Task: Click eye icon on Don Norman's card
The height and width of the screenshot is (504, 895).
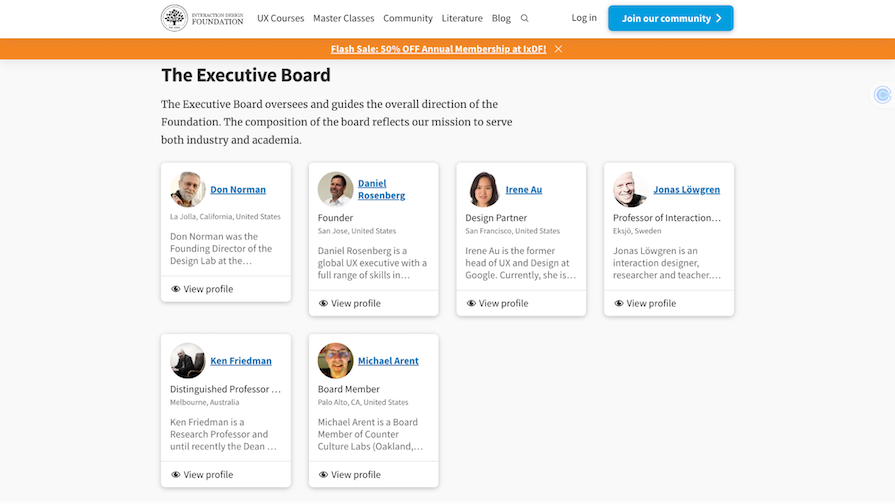Action: 176,289
